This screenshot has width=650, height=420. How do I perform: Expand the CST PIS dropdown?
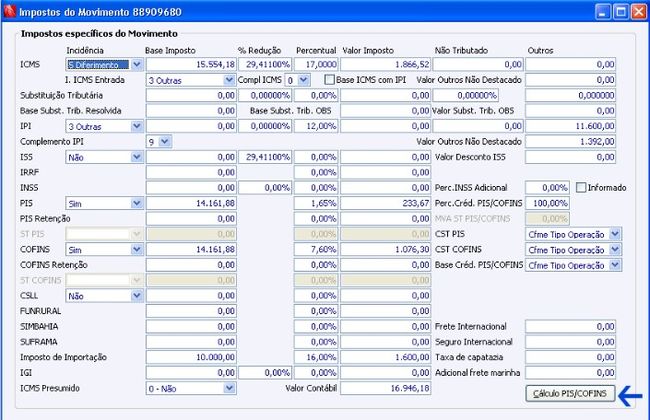point(615,234)
